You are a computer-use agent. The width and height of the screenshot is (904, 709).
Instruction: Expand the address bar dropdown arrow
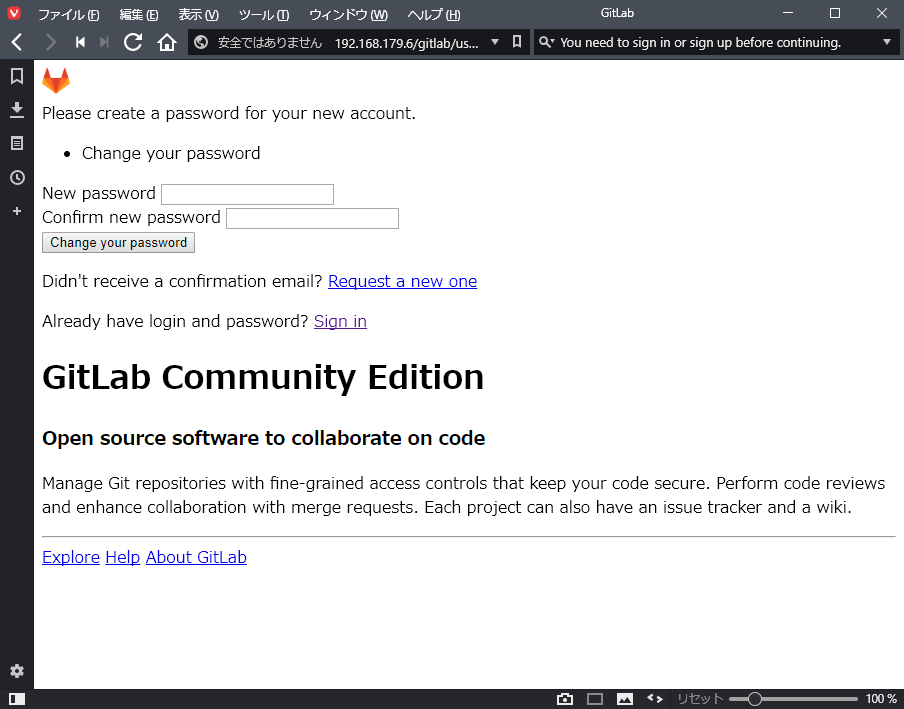494,42
